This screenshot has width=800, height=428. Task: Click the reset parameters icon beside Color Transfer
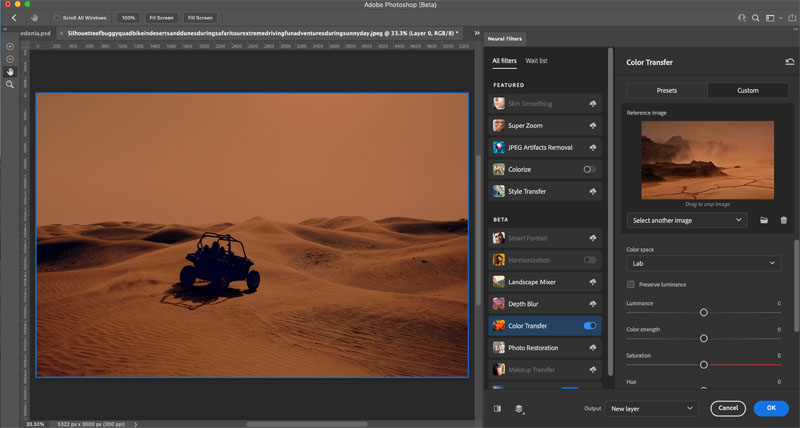[790, 62]
